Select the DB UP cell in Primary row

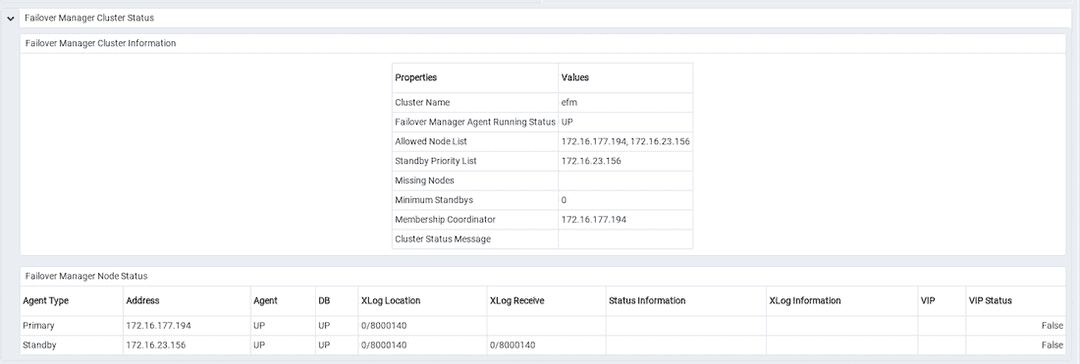click(336, 325)
